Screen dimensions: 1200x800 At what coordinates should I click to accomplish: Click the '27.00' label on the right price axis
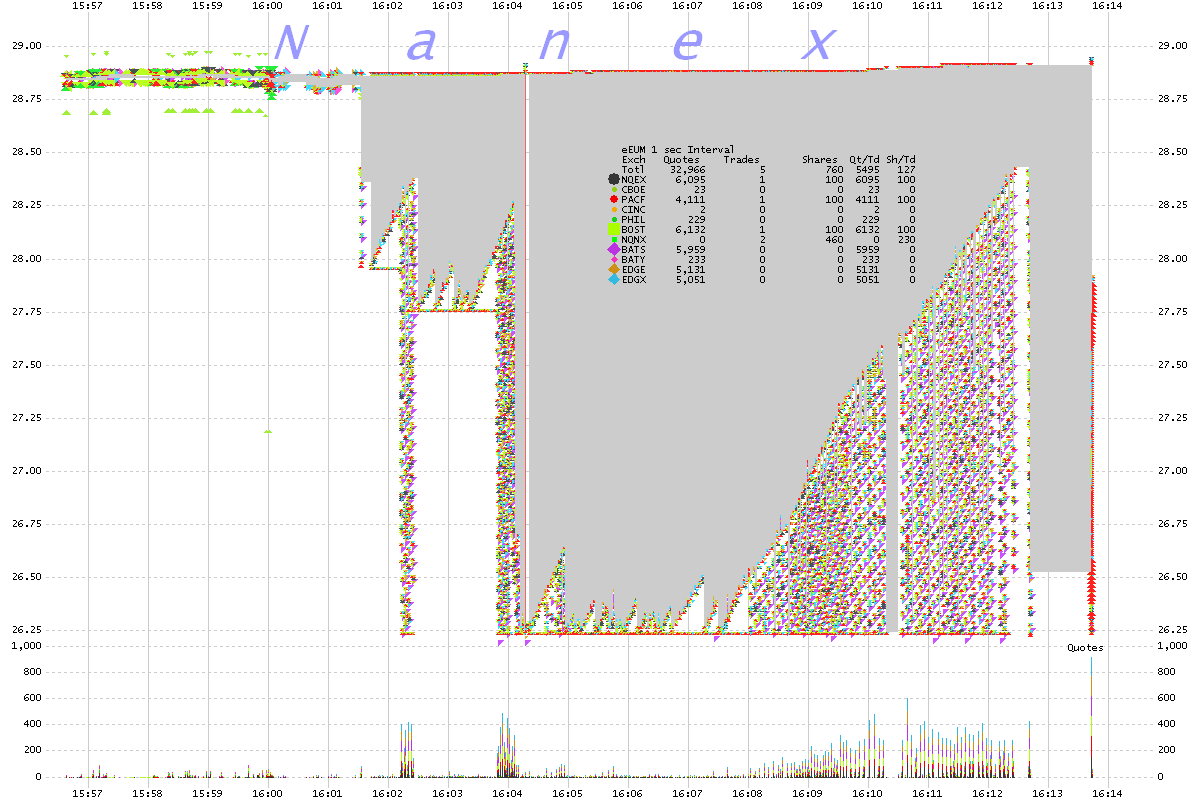[1171, 471]
